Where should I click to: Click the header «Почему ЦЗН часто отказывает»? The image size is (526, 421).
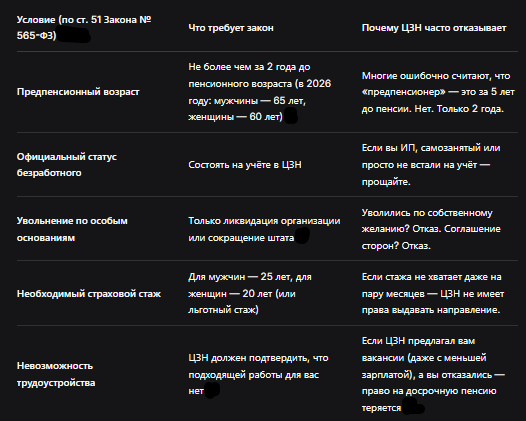[x=434, y=28]
